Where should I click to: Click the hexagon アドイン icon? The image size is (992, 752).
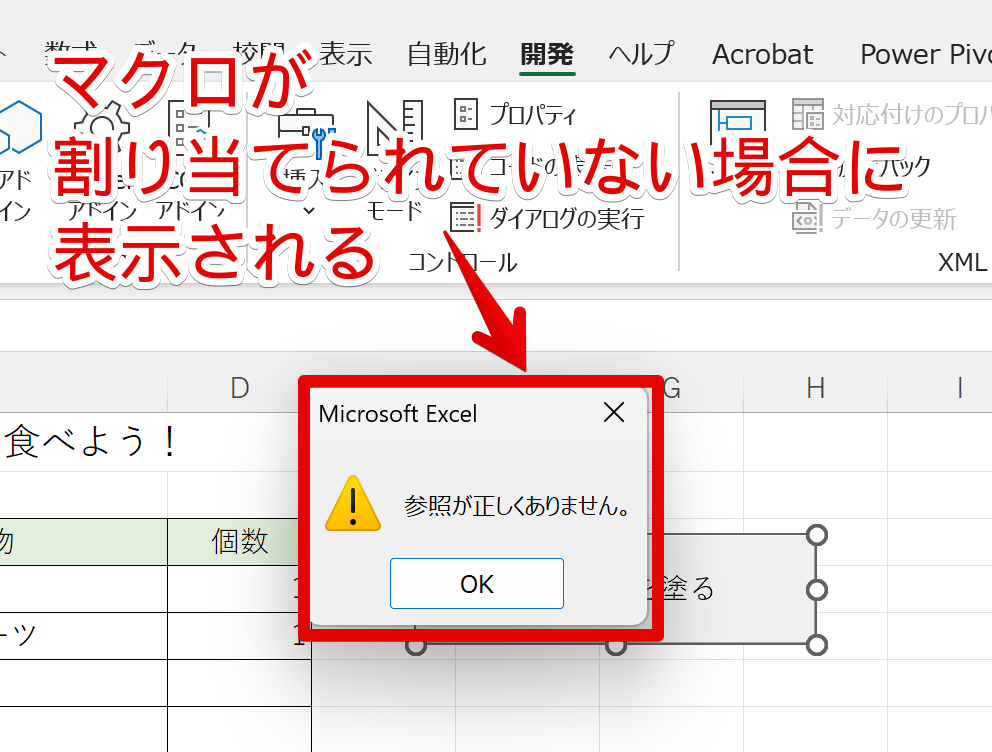[19, 126]
